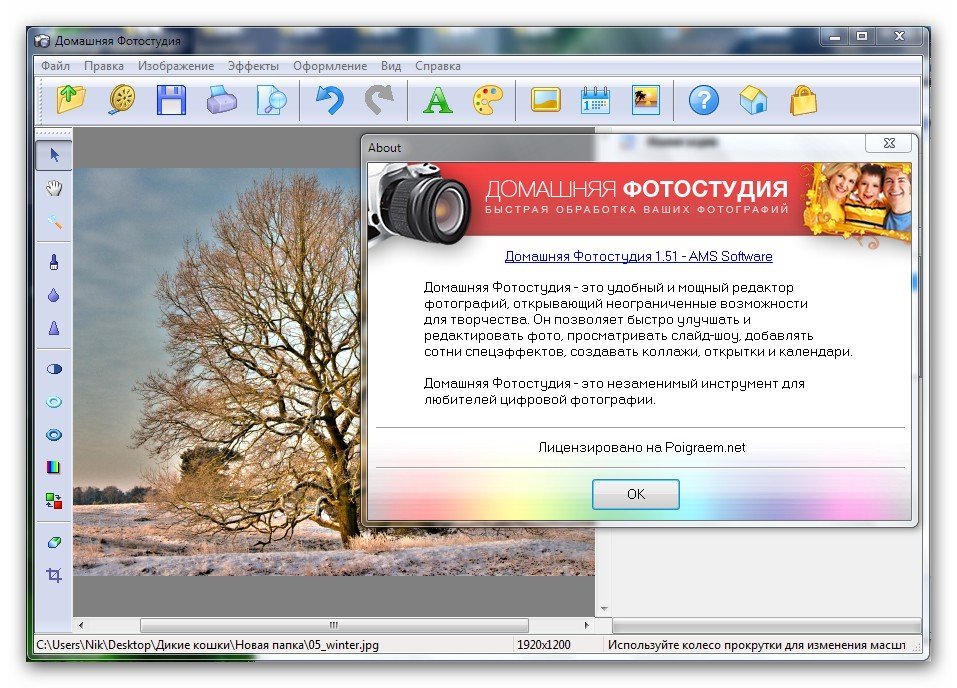The height and width of the screenshot is (688, 957).
Task: Click the printer icon in the toolbar
Action: (221, 100)
